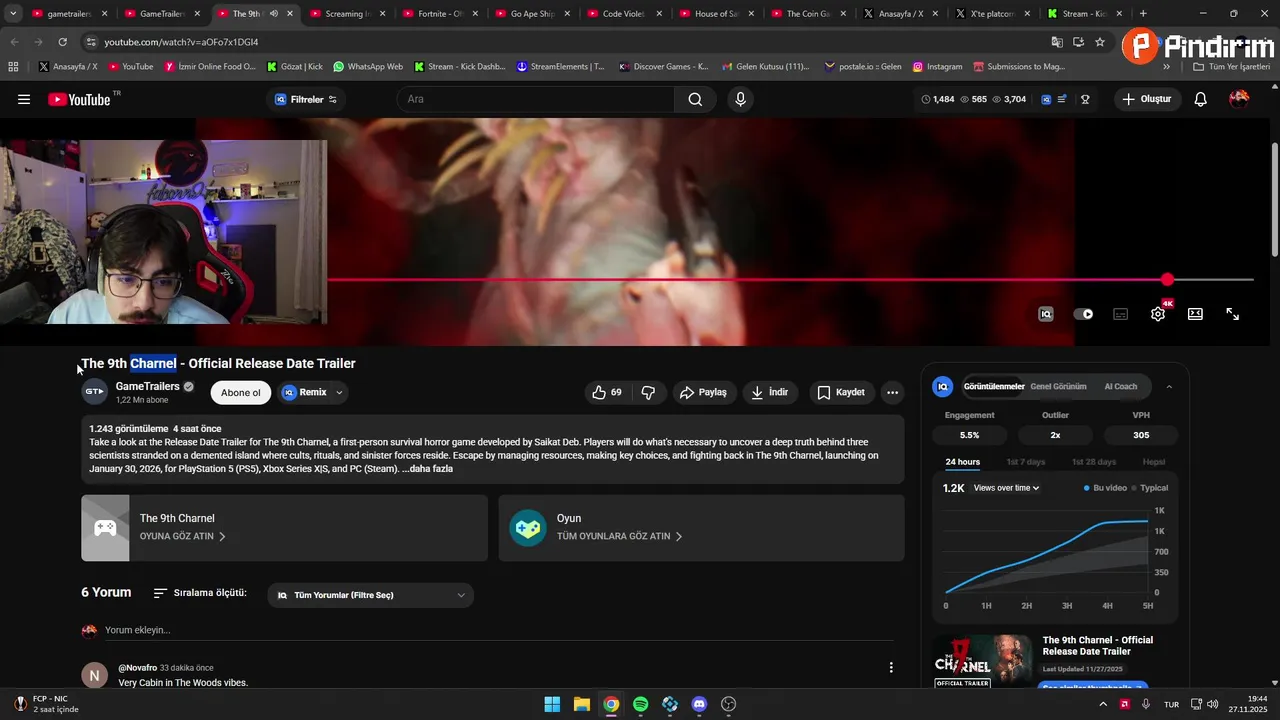Open TÜM OYUNLARA GÖZ ATIN link
The height and width of the screenshot is (720, 1280).
pyautogui.click(x=619, y=536)
